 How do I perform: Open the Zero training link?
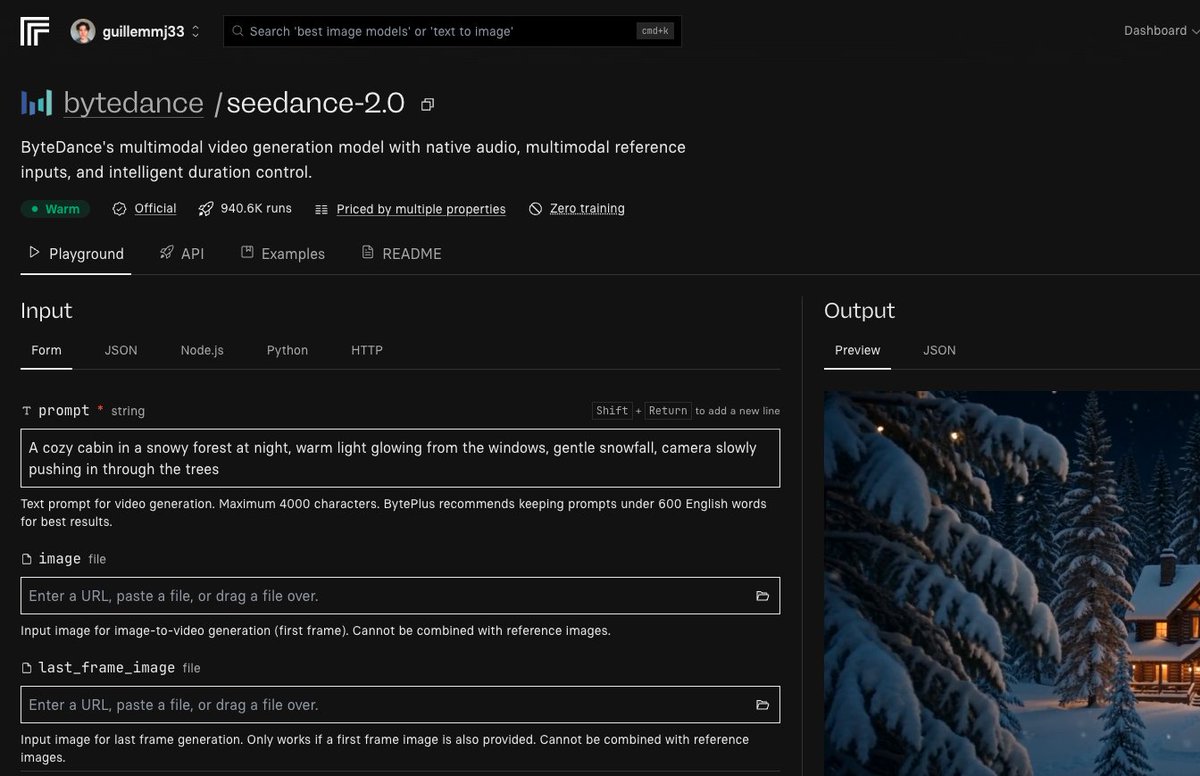[x=587, y=208]
